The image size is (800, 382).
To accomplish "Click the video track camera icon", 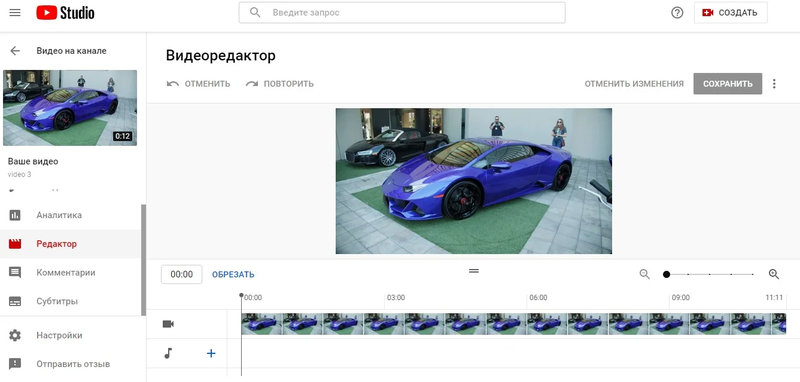I will [x=168, y=324].
